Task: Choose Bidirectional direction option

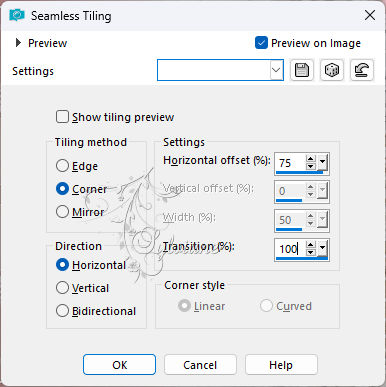Action: [62, 311]
